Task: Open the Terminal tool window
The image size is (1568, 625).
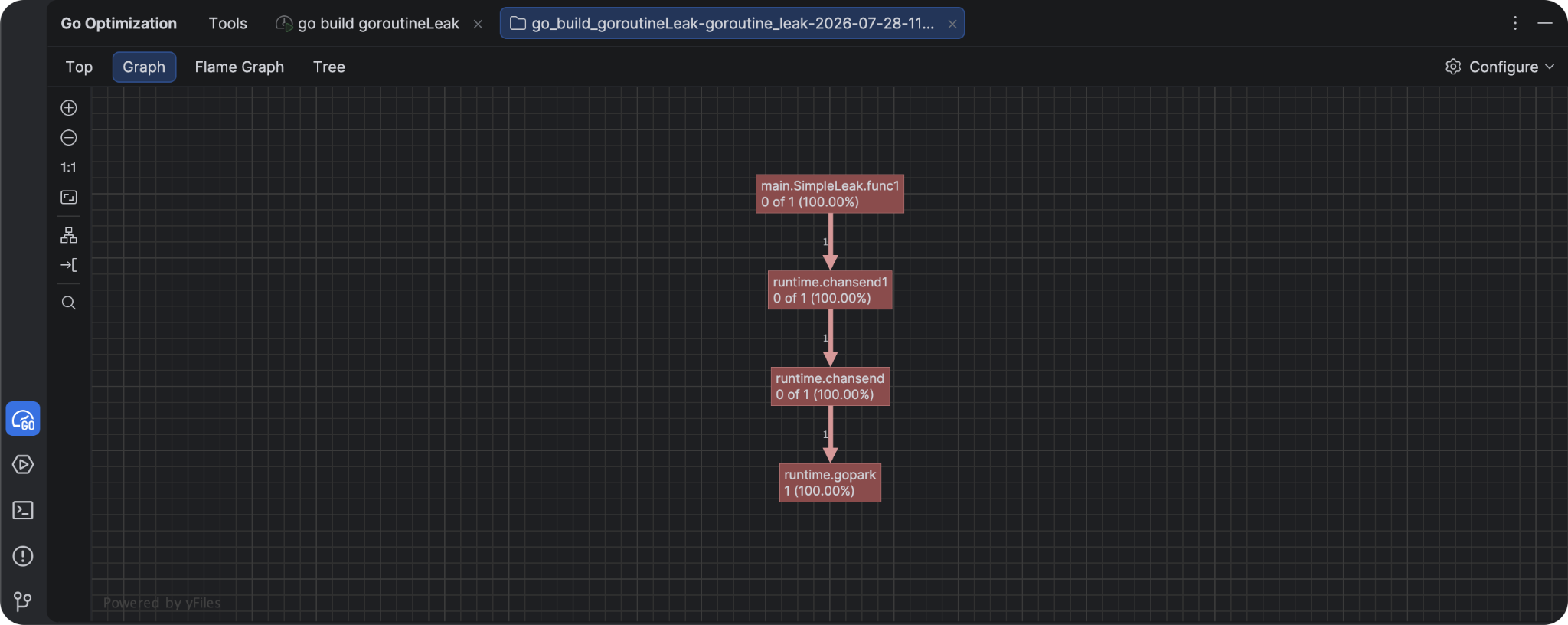Action: [x=23, y=510]
